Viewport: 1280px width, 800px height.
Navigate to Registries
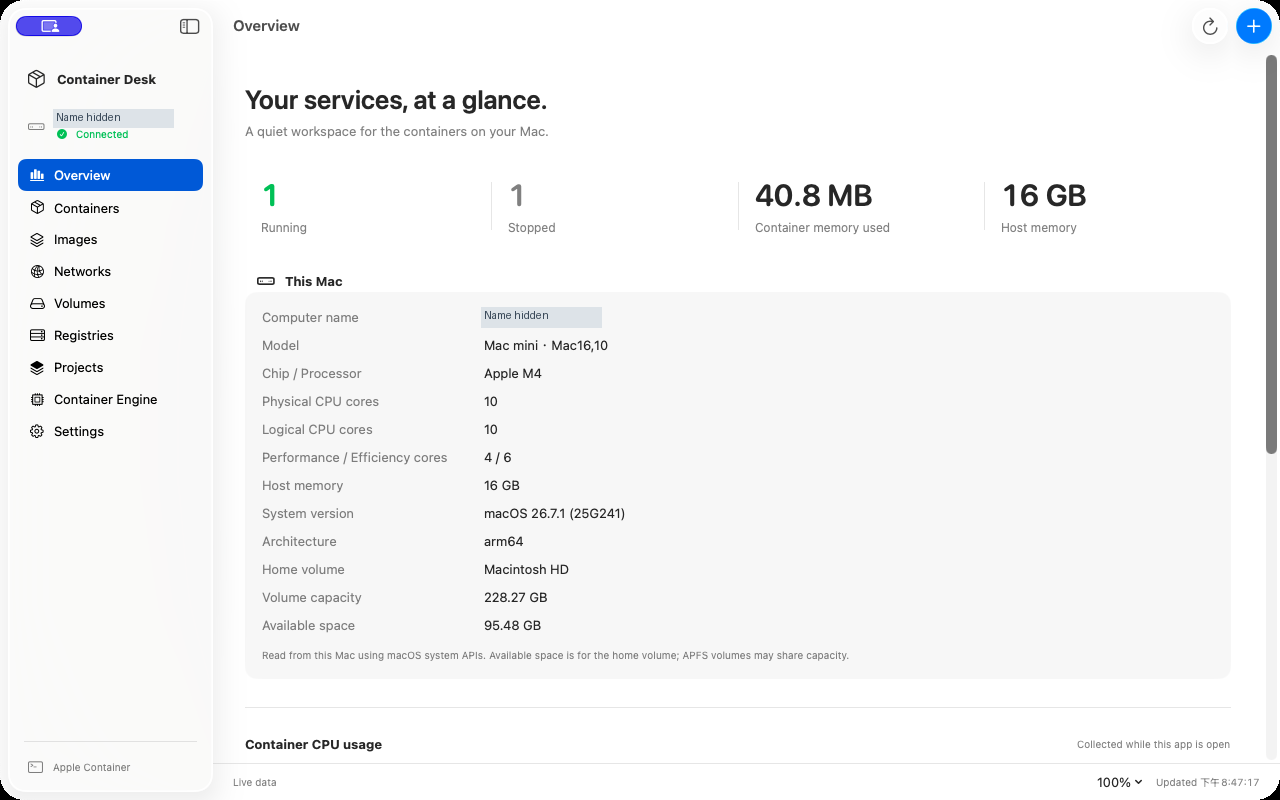pyautogui.click(x=110, y=336)
